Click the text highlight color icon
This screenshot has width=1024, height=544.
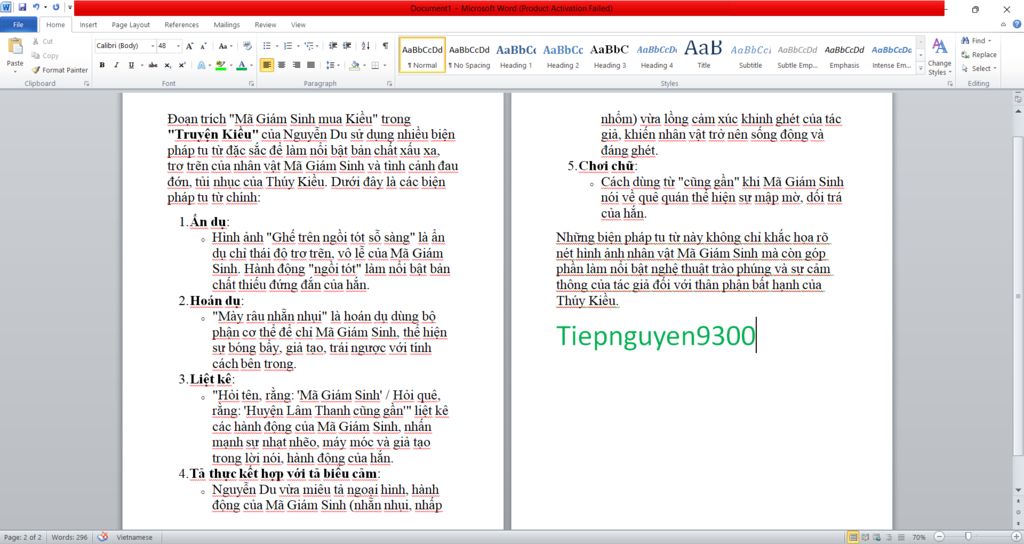click(x=221, y=65)
